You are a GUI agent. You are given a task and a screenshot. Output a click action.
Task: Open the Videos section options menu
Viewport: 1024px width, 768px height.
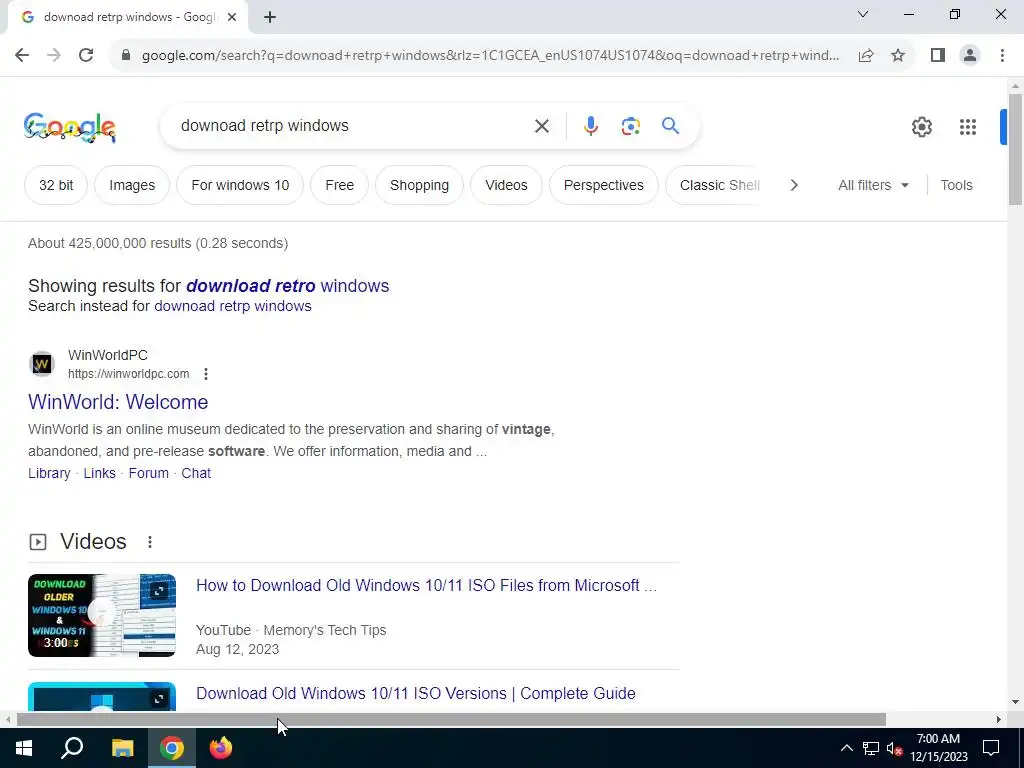150,542
